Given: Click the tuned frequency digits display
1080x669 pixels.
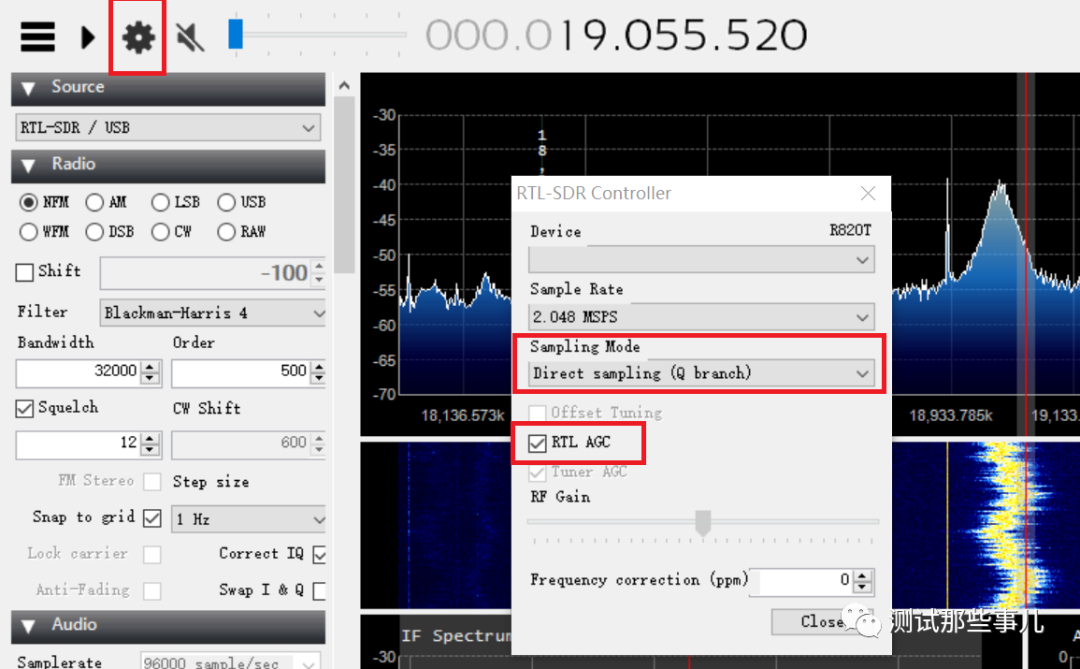Looking at the screenshot, I should pos(616,34).
